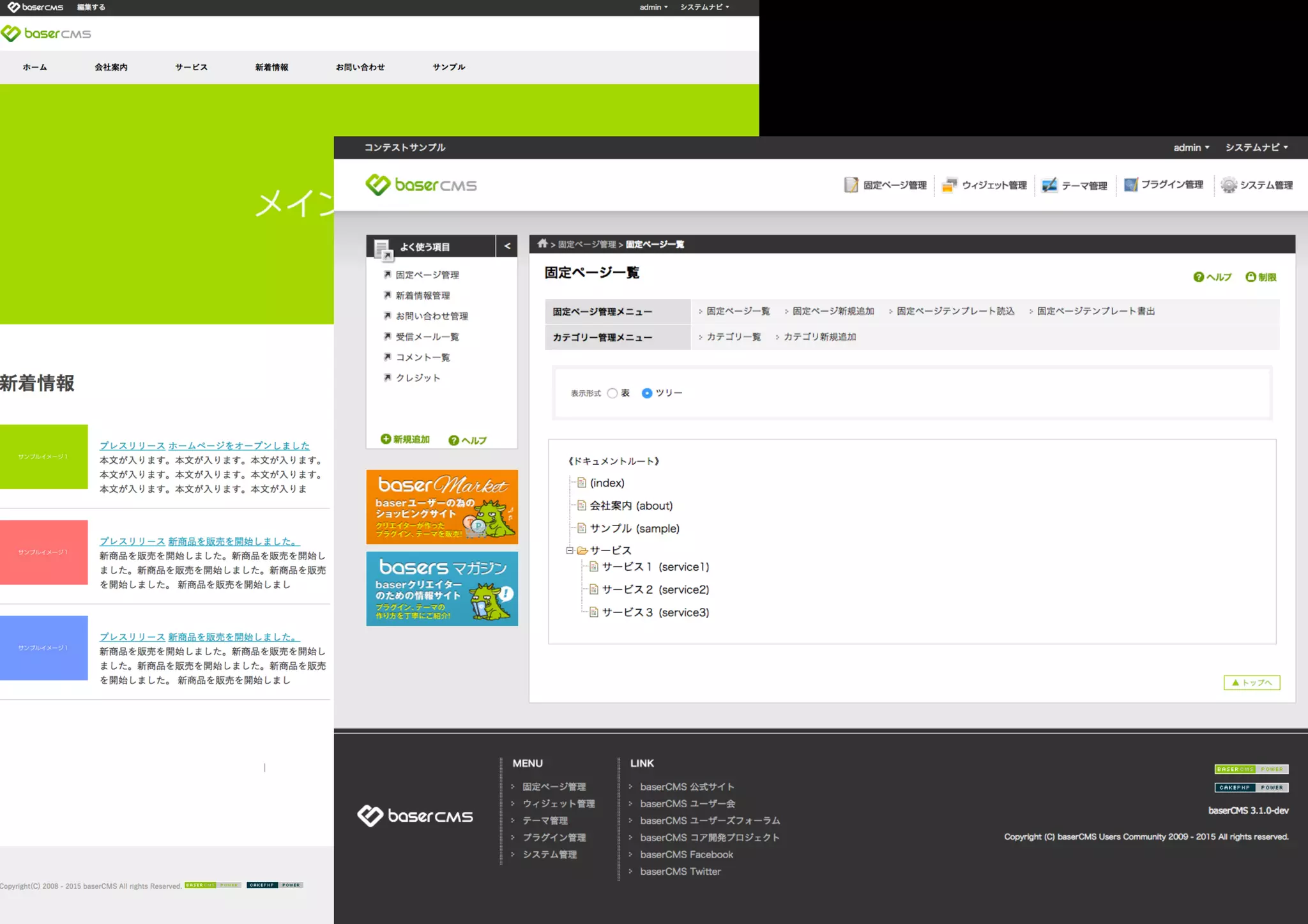Click the green help question mark icon
Screen dimensions: 1308x924
click(1199, 276)
